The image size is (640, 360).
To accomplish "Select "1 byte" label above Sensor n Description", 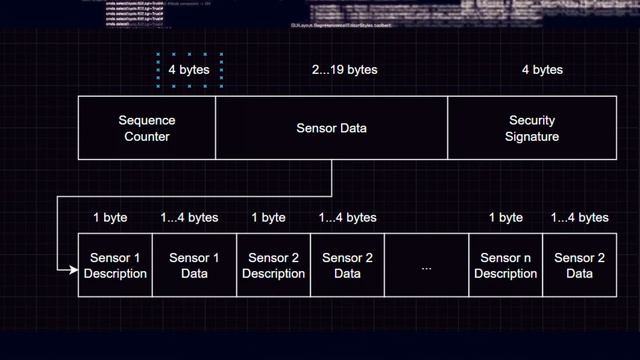I will (506, 218).
